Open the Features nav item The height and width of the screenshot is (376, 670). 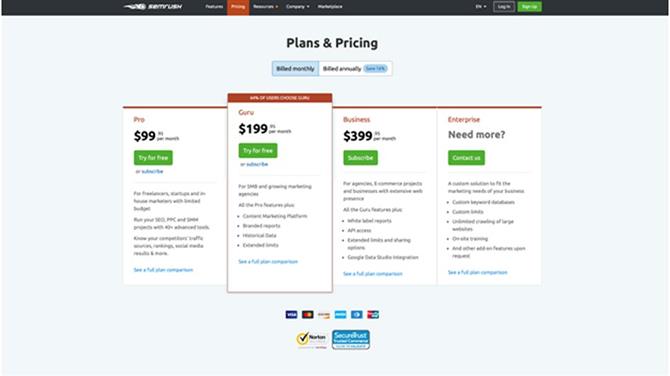click(x=214, y=7)
